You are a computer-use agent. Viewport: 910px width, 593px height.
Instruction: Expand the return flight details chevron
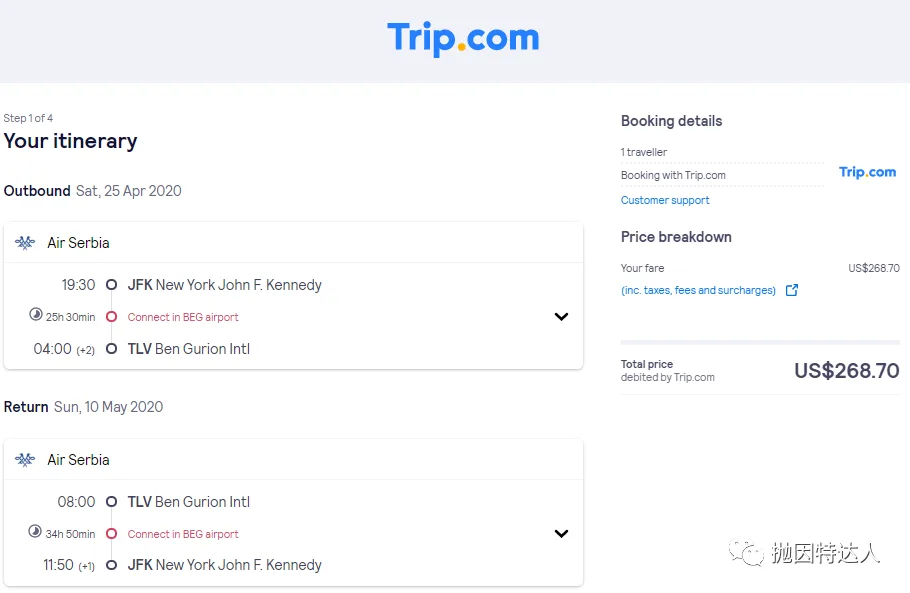561,534
